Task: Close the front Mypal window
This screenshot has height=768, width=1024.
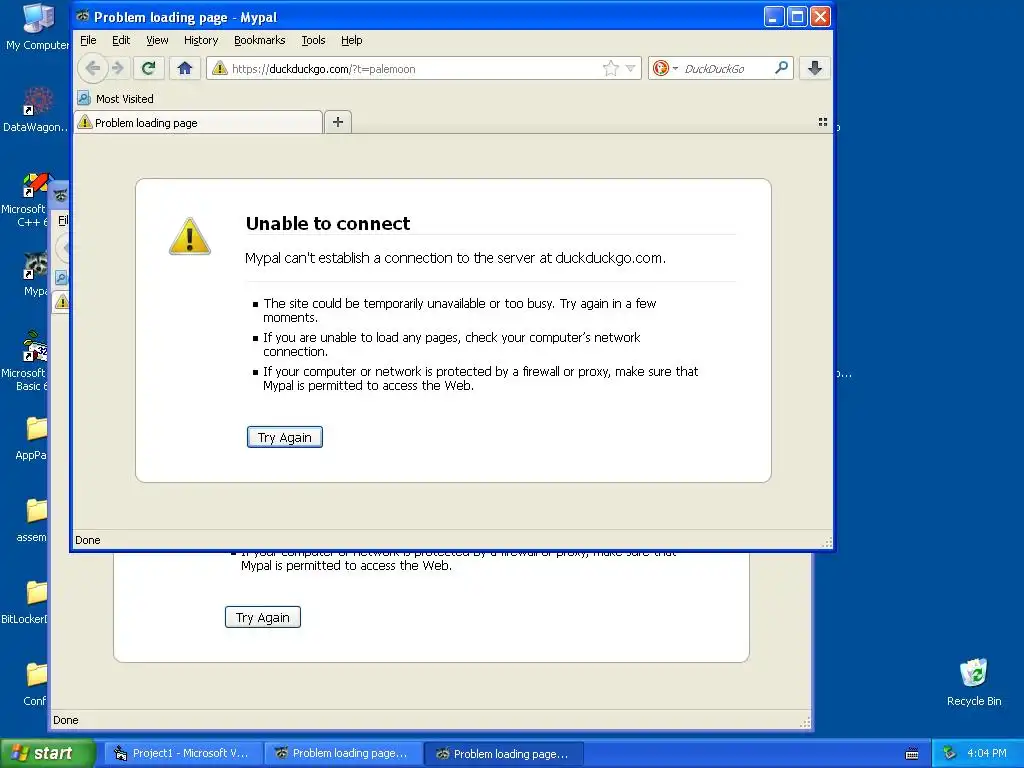Action: point(820,16)
